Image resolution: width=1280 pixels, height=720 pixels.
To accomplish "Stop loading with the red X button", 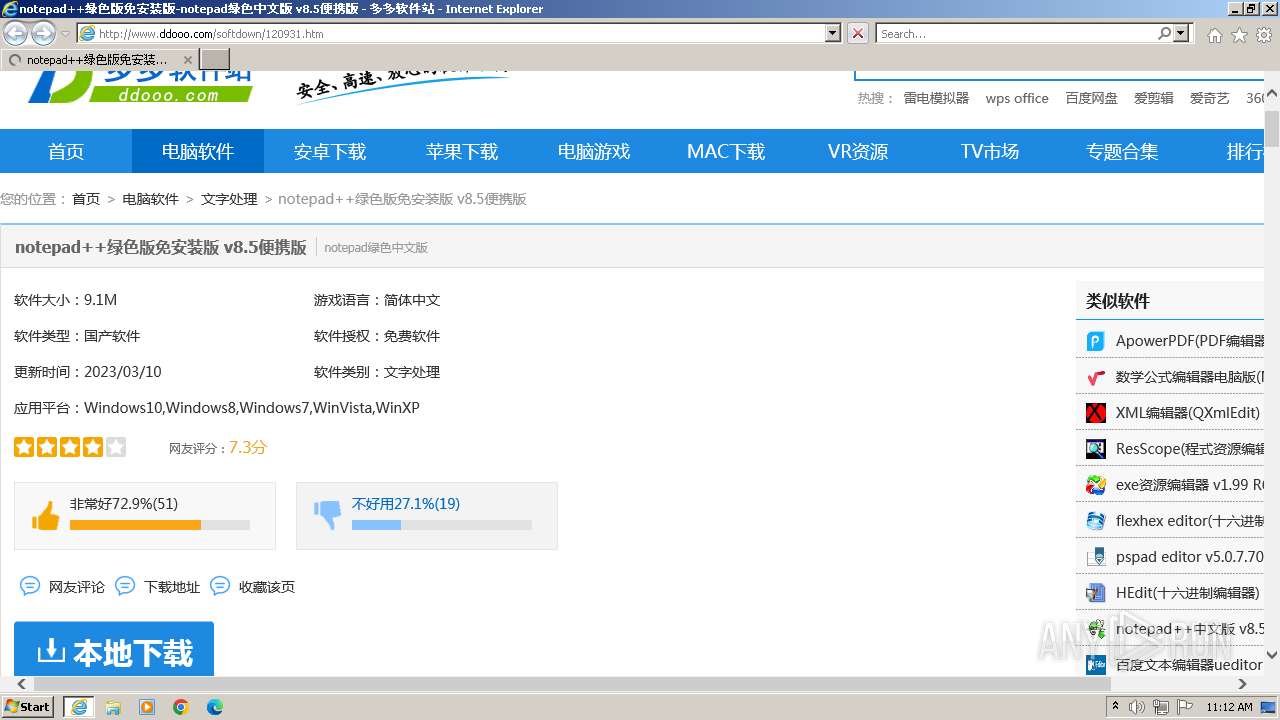I will [x=858, y=33].
